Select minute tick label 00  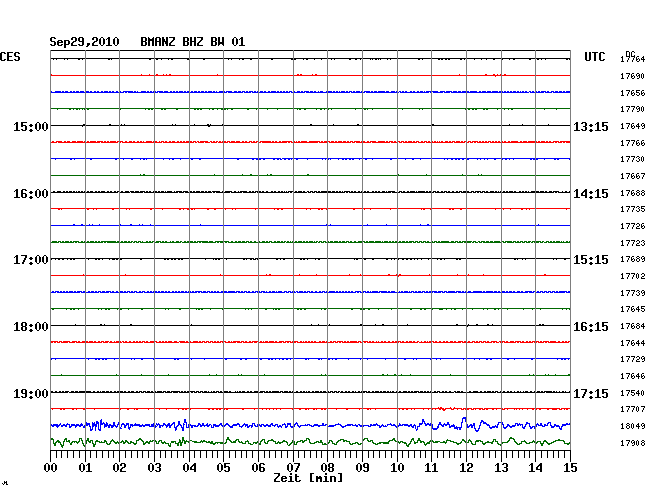[51, 467]
